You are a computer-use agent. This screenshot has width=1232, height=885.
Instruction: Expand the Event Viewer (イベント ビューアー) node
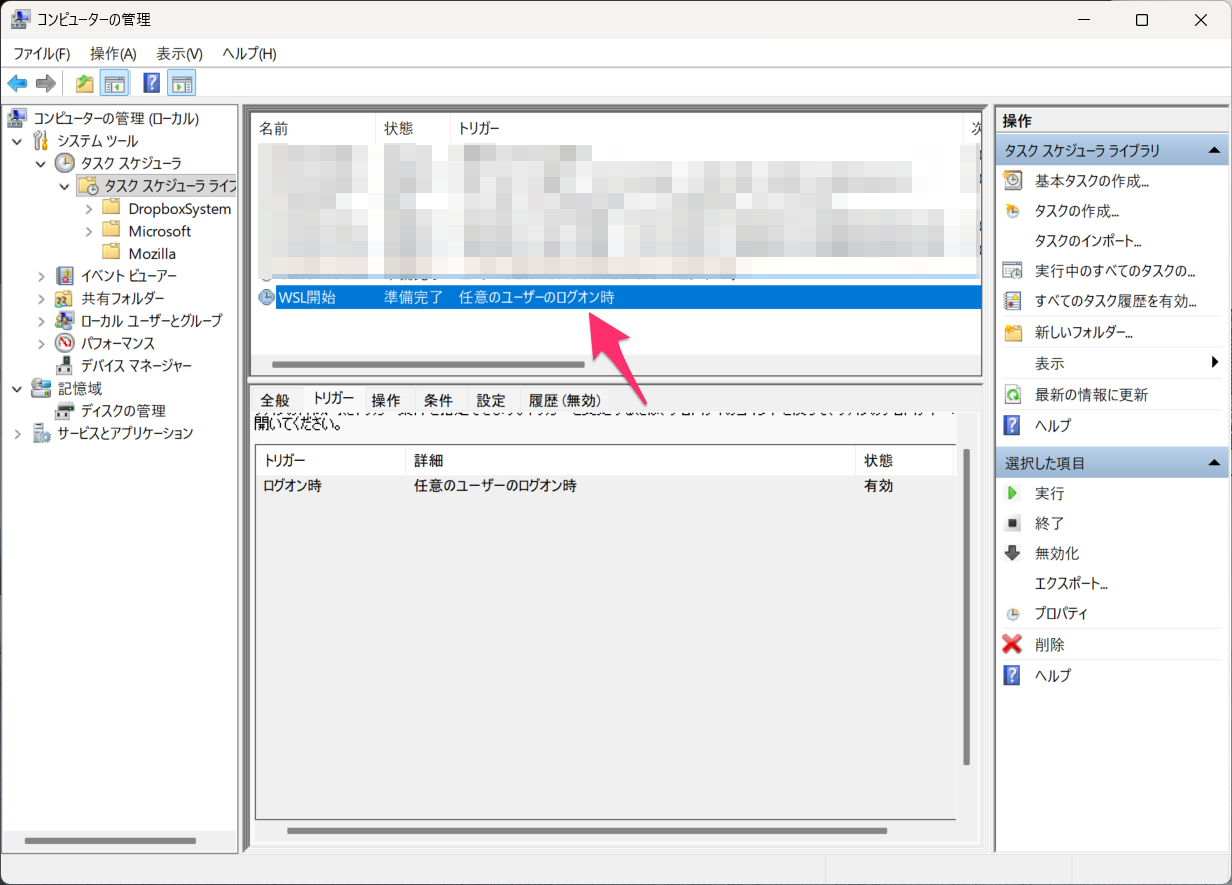pos(41,276)
